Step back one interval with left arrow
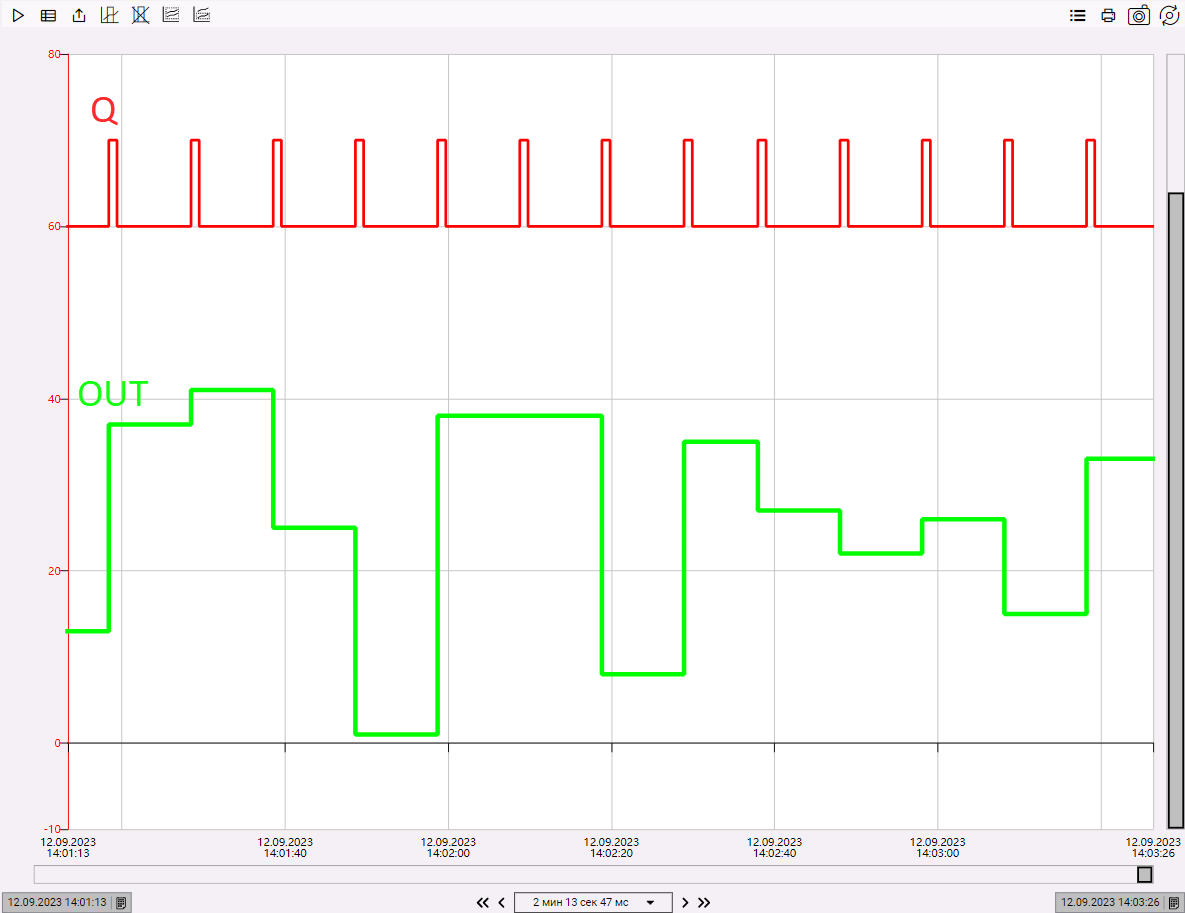Screen dimensions: 1185x913 pyautogui.click(x=502, y=902)
